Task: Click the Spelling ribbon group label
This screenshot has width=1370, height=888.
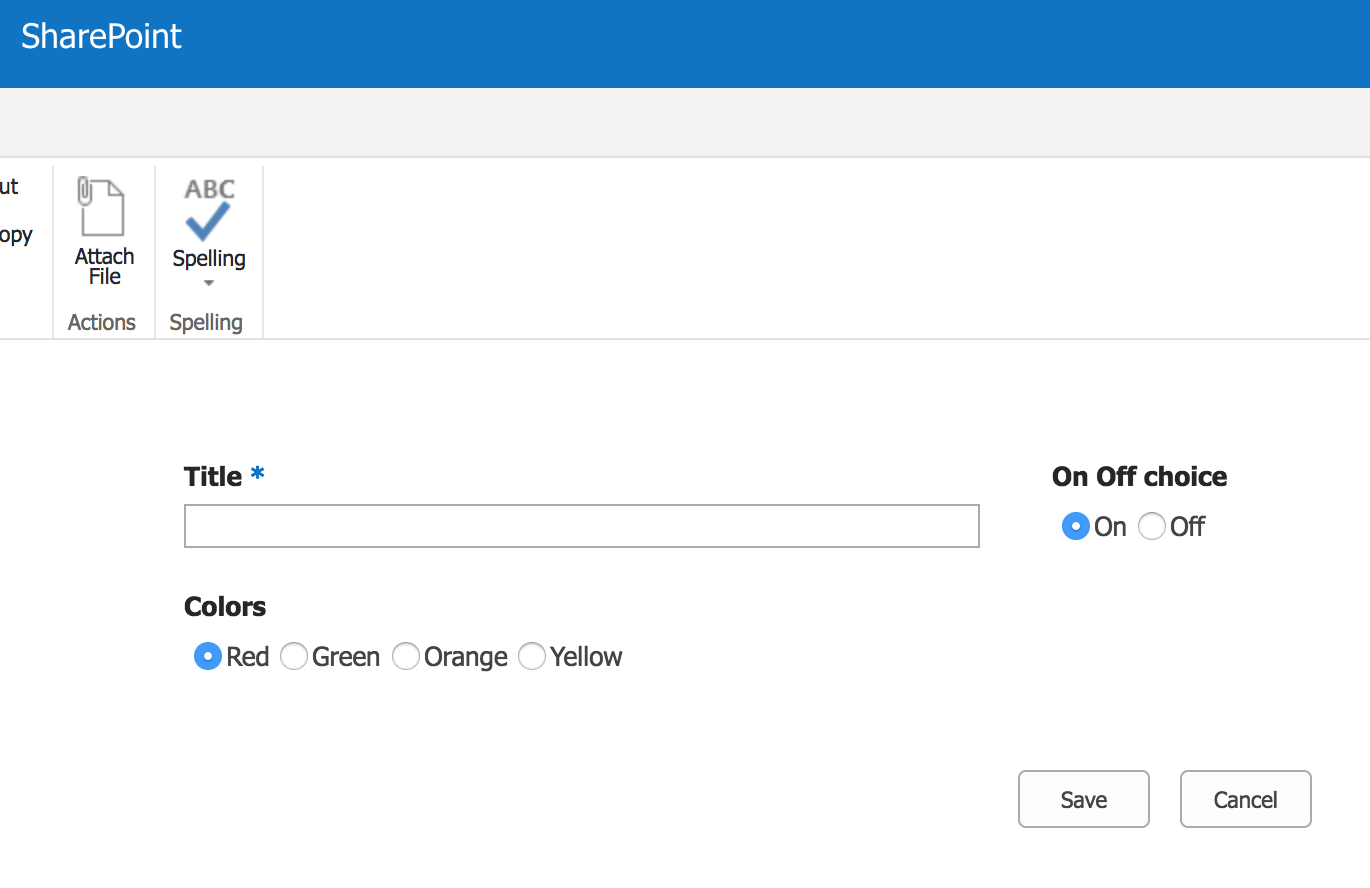Action: point(206,322)
